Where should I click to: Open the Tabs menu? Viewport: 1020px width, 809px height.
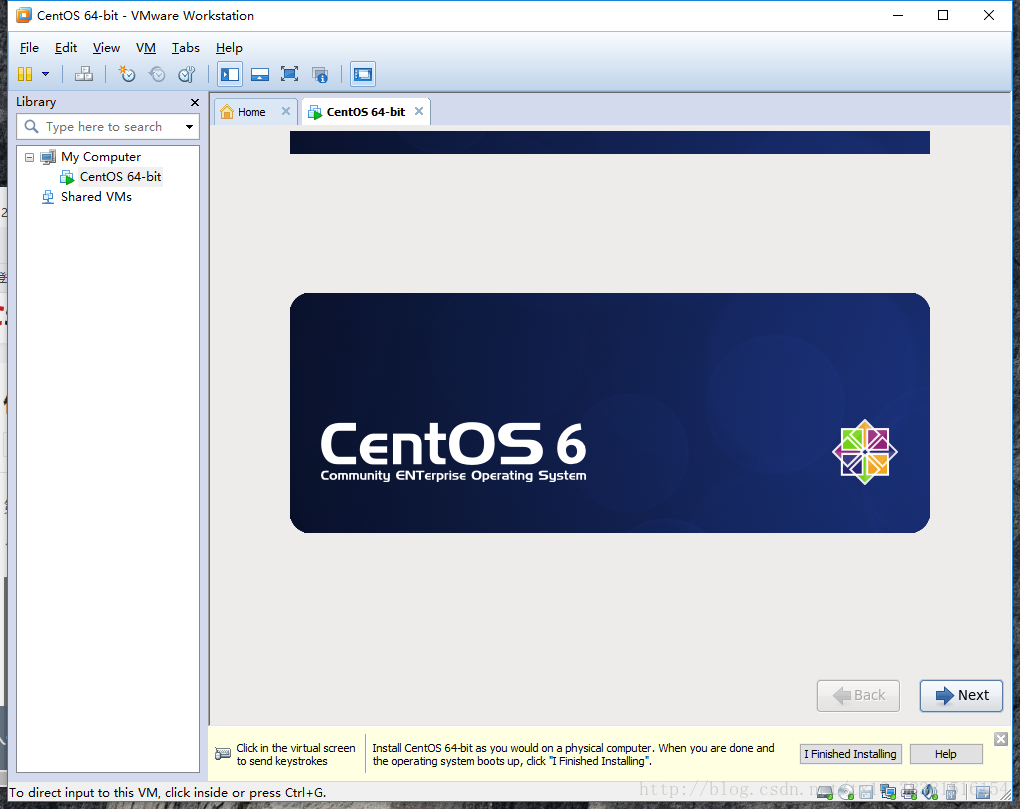click(185, 47)
